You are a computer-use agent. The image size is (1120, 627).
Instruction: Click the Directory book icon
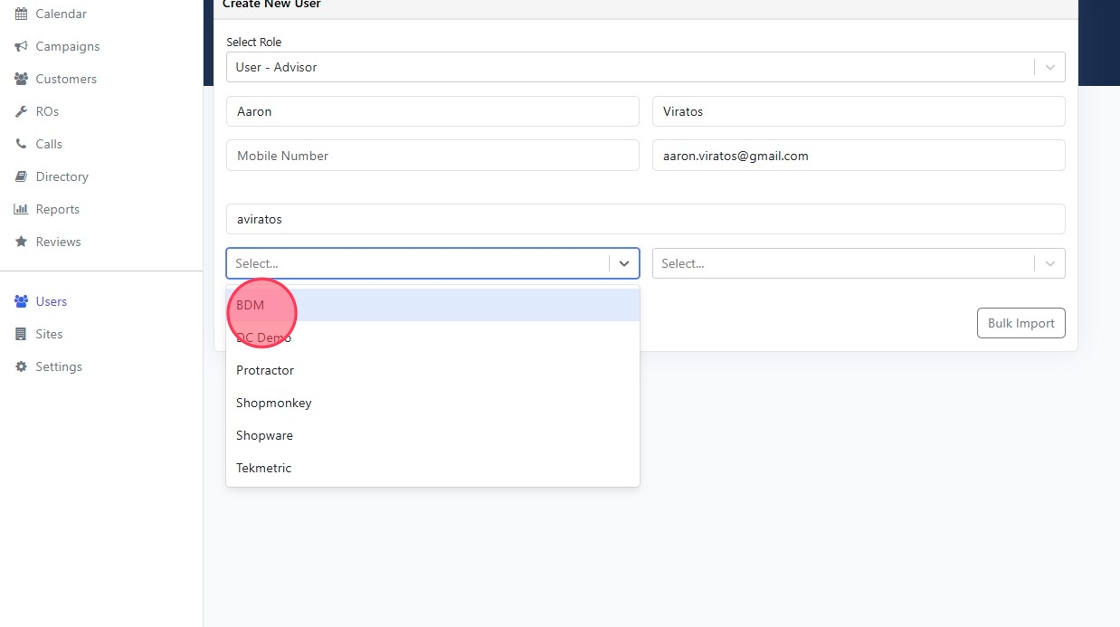(21, 176)
